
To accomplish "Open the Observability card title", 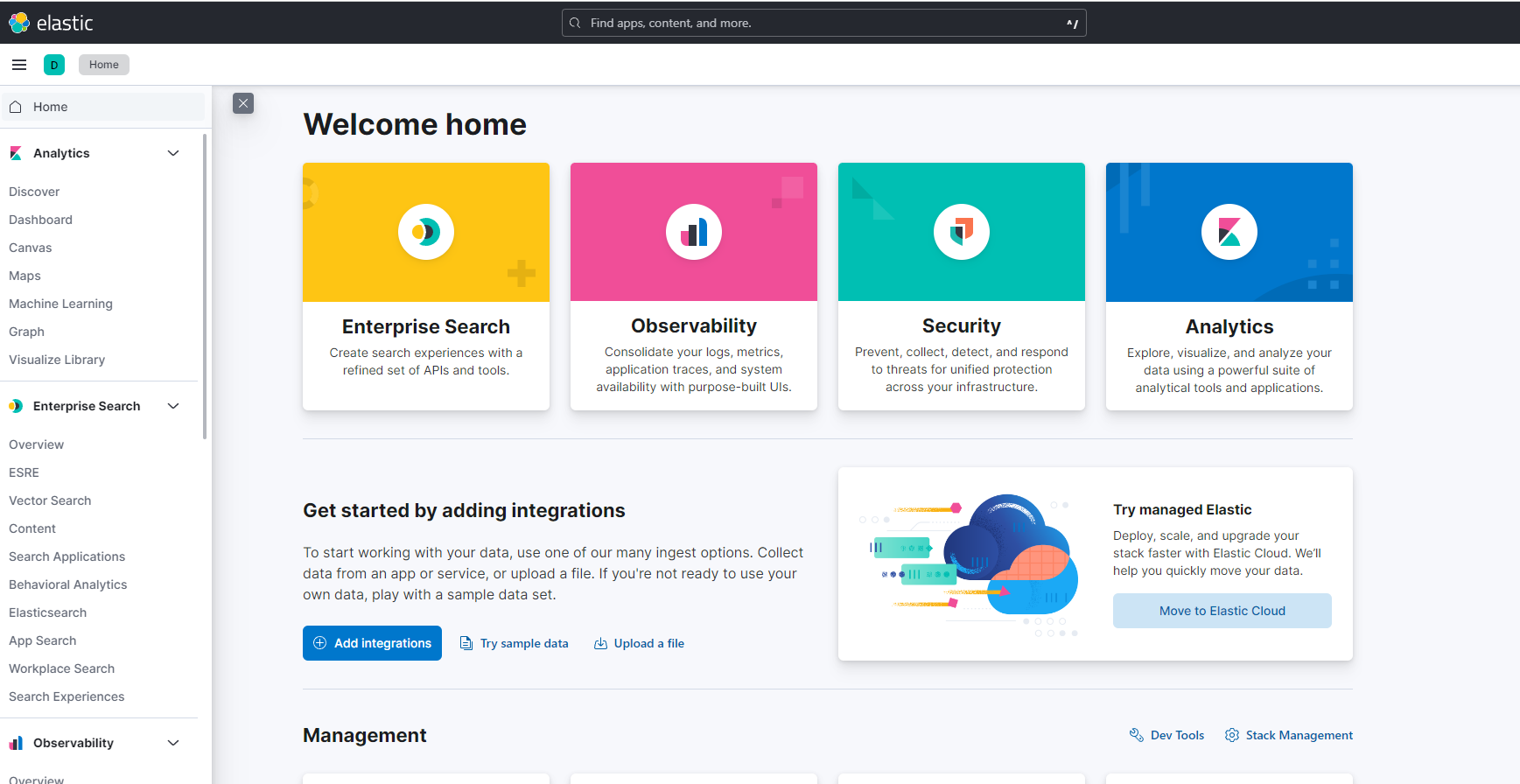I will pos(694,325).
